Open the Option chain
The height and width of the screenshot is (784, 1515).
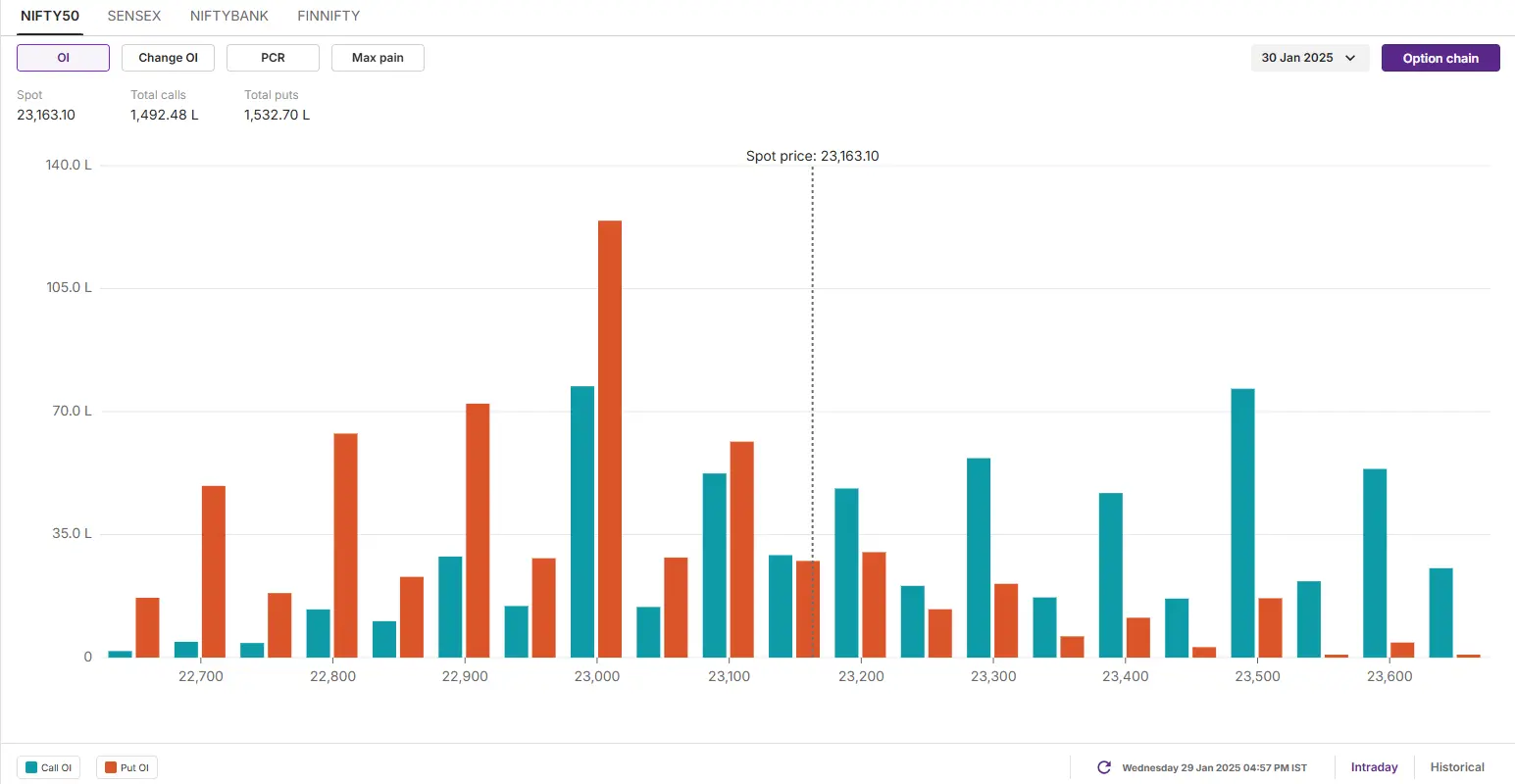(1440, 58)
